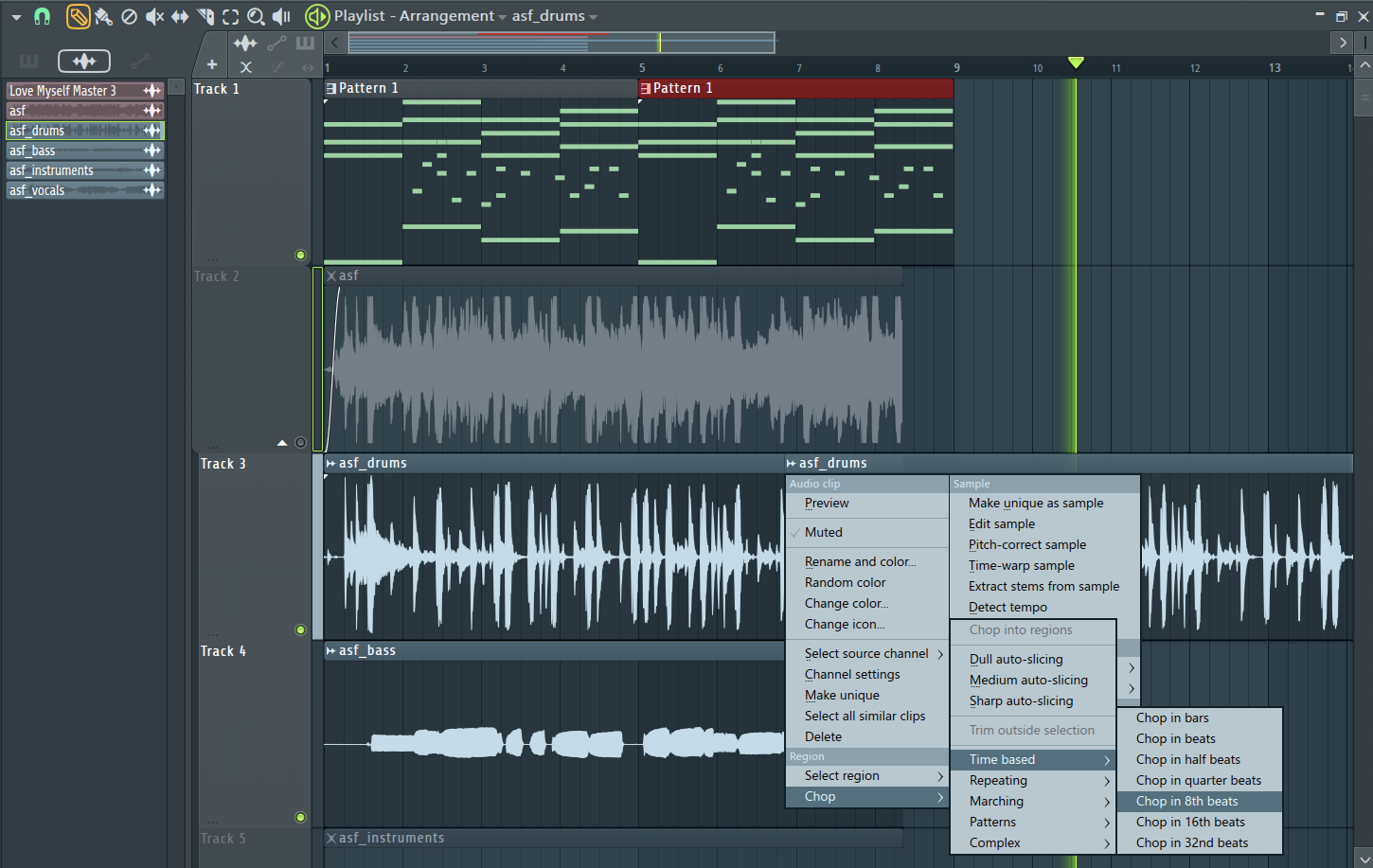Select the Zoom magnifier tool
Screen dimensions: 1373x868
[x=256, y=16]
